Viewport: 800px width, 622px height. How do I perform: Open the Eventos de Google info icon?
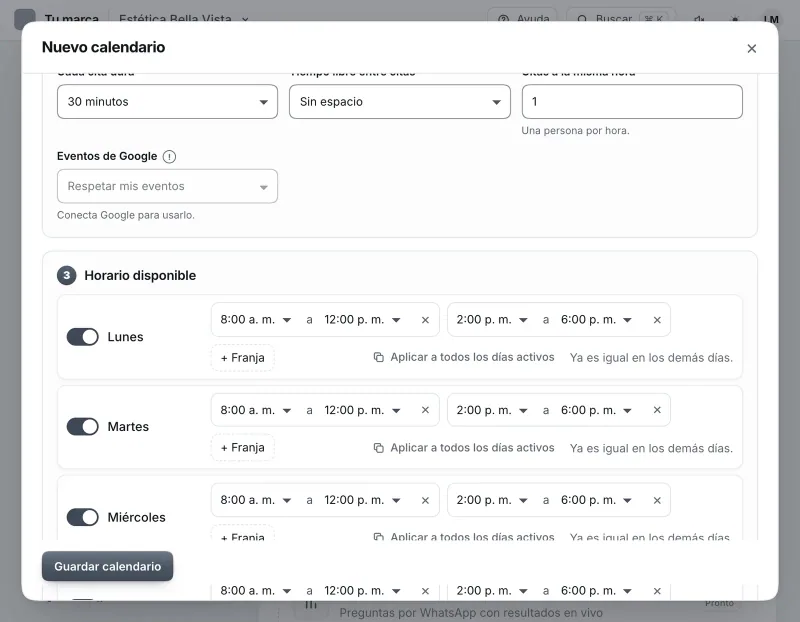[x=169, y=157]
